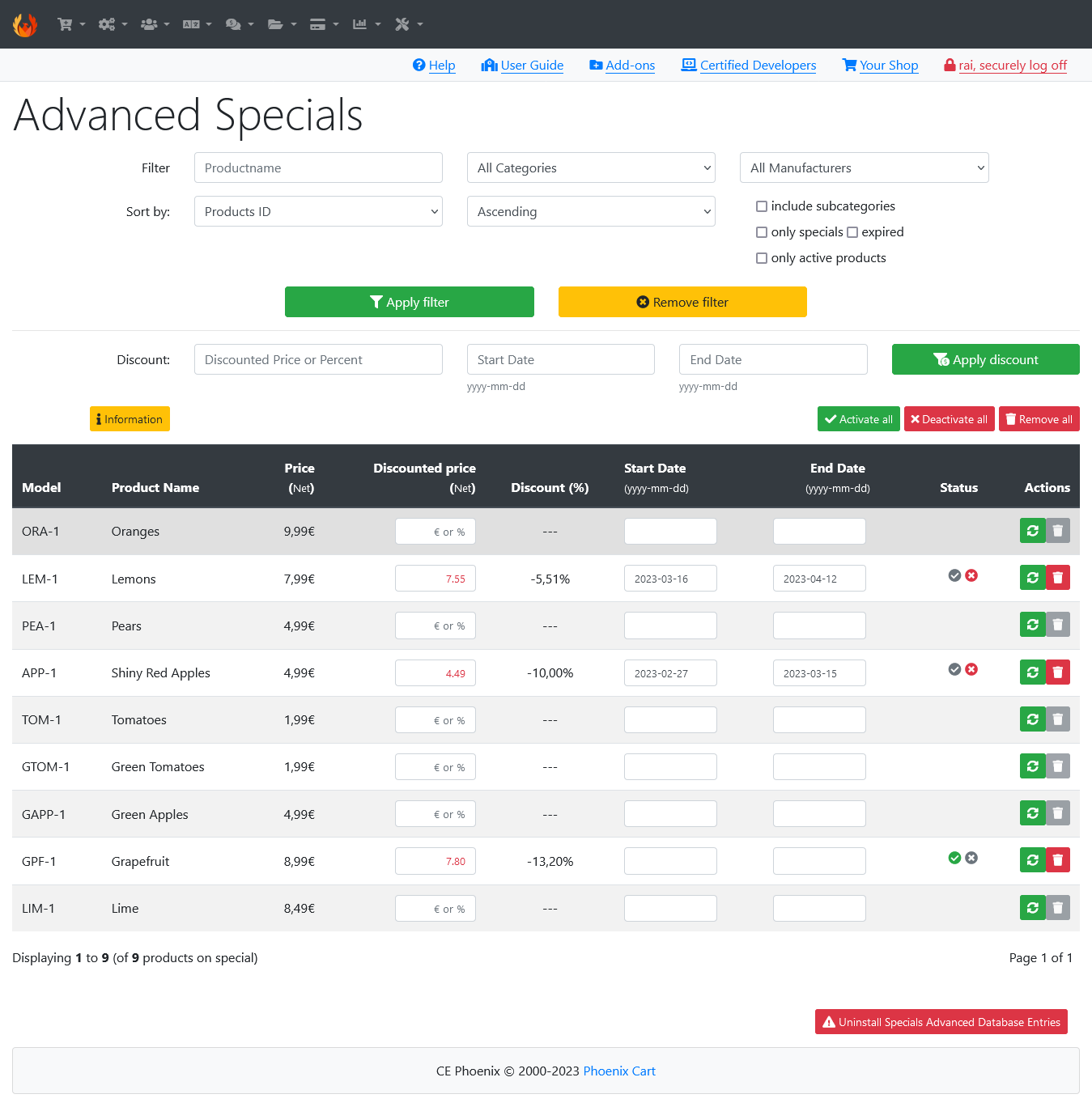
Task: Deactivate Lemons special via red X
Action: tap(971, 575)
